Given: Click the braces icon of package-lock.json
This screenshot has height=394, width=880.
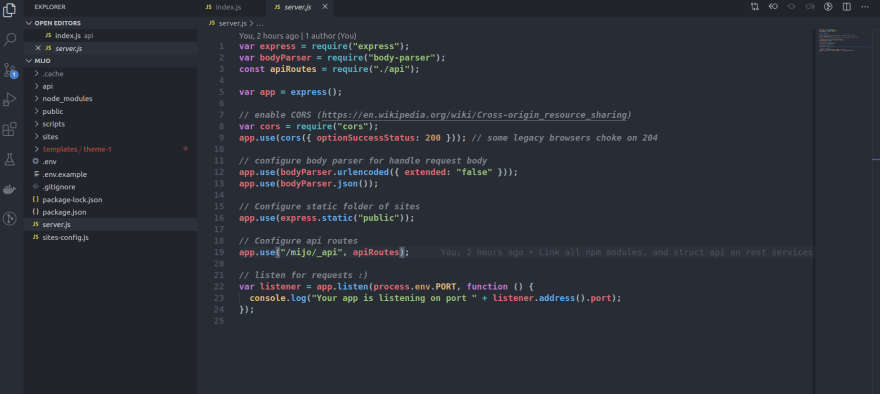Looking at the screenshot, I should pyautogui.click(x=36, y=199).
